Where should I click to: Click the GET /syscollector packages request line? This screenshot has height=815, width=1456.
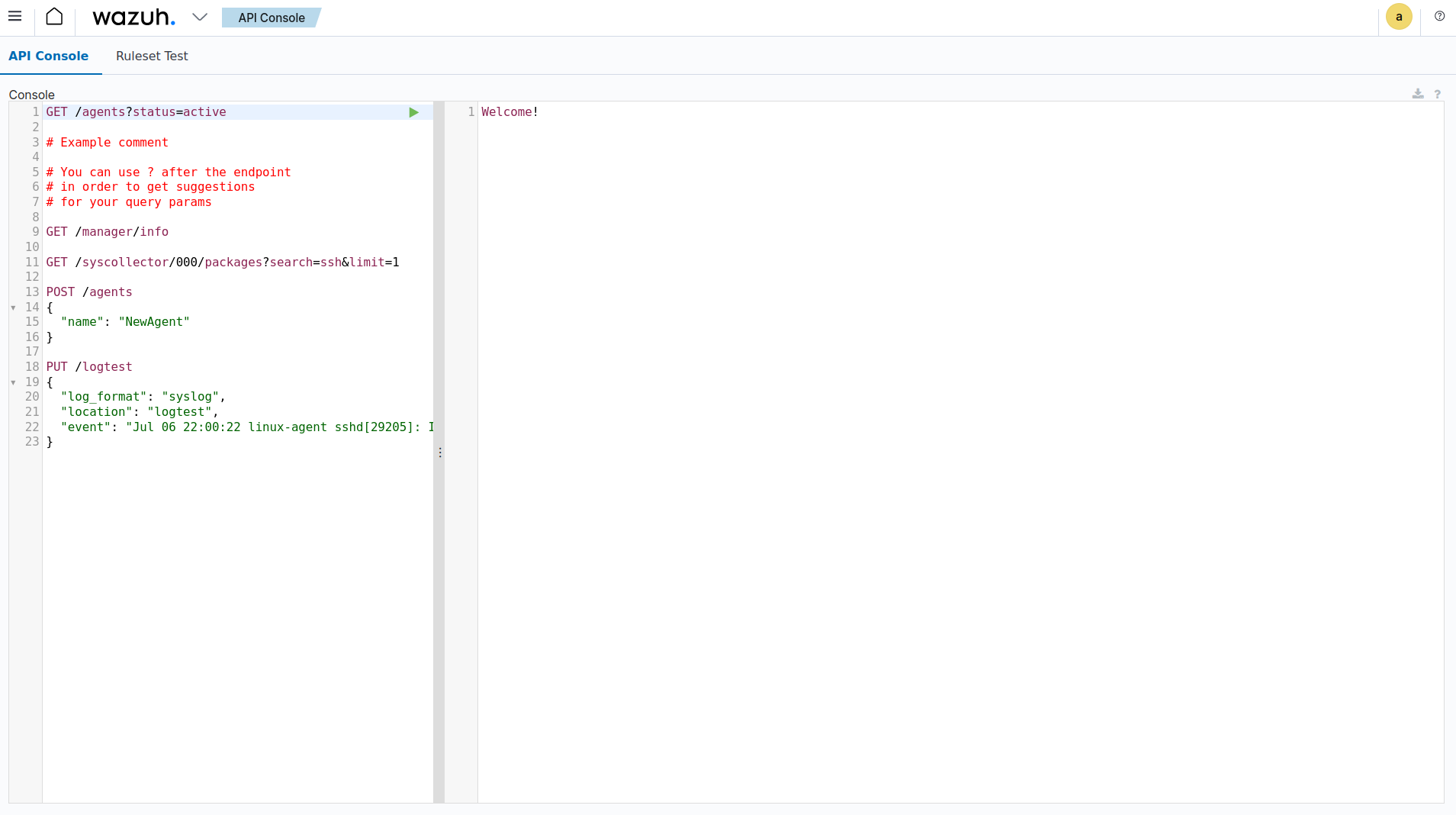pos(223,263)
